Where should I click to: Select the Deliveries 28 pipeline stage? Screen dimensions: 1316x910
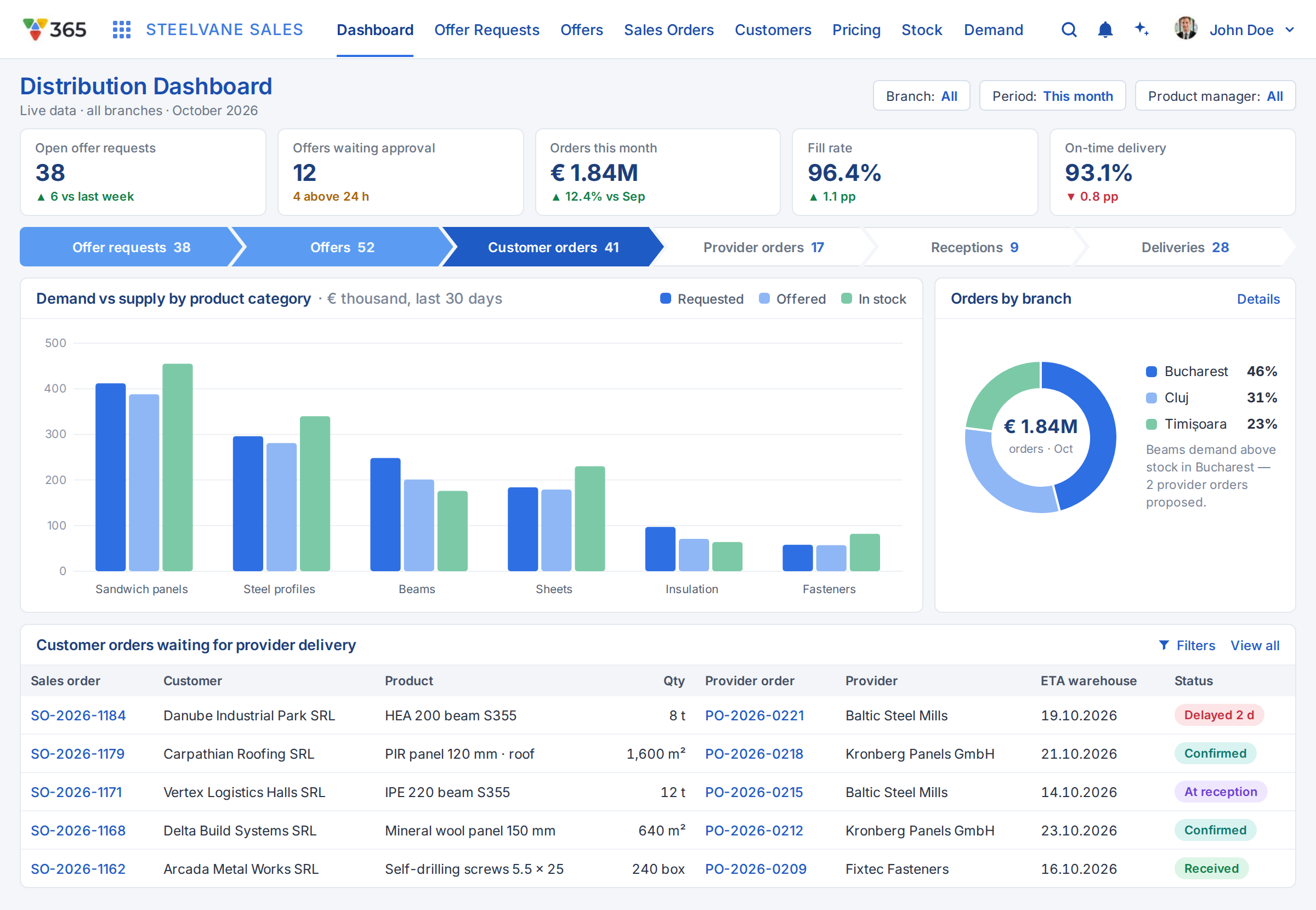1185,247
